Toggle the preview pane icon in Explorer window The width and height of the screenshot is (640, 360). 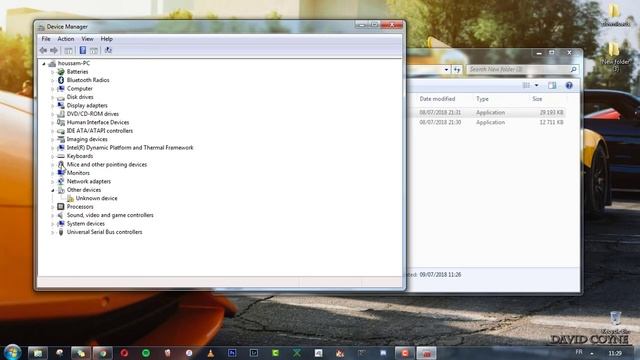pos(552,85)
